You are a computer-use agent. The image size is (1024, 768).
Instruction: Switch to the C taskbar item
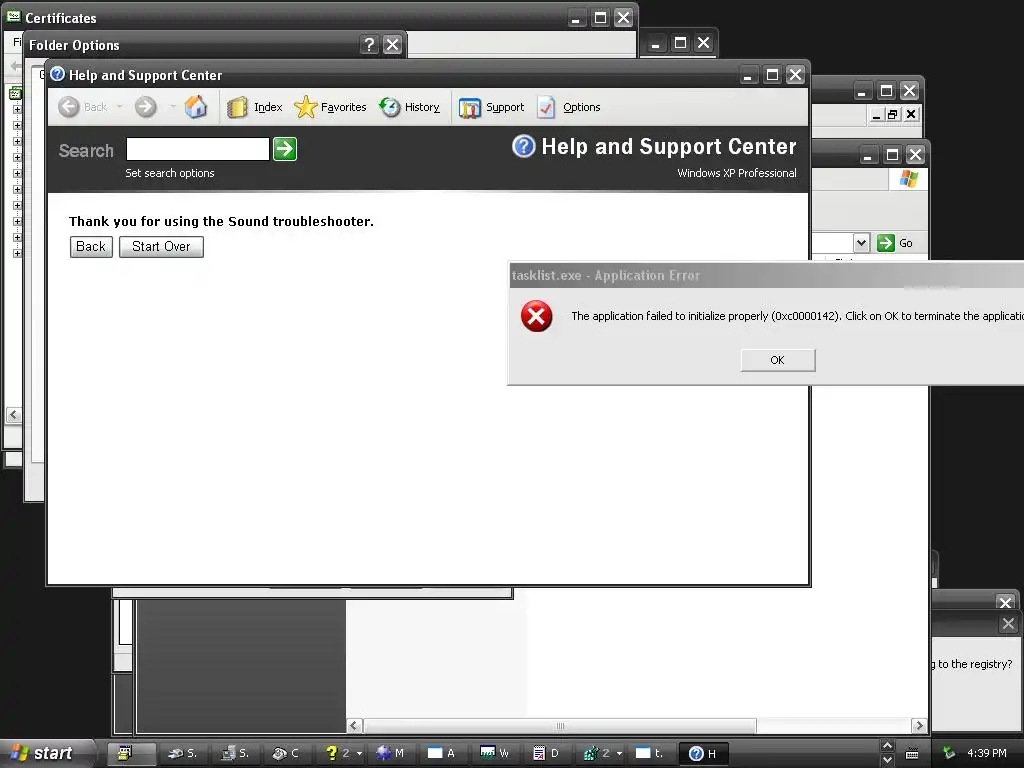(x=285, y=754)
